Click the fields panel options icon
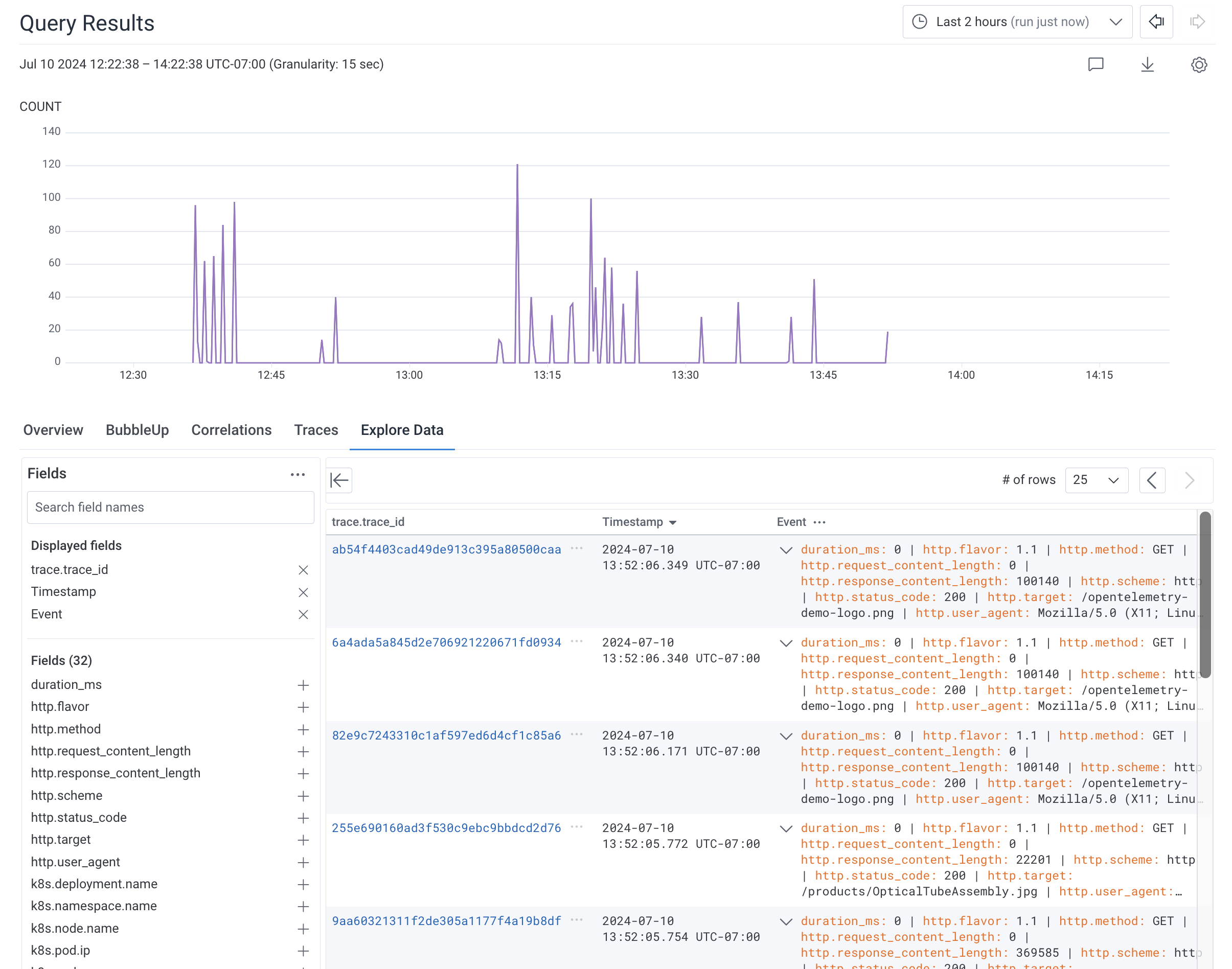Image resolution: width=1232 pixels, height=969 pixels. [298, 474]
